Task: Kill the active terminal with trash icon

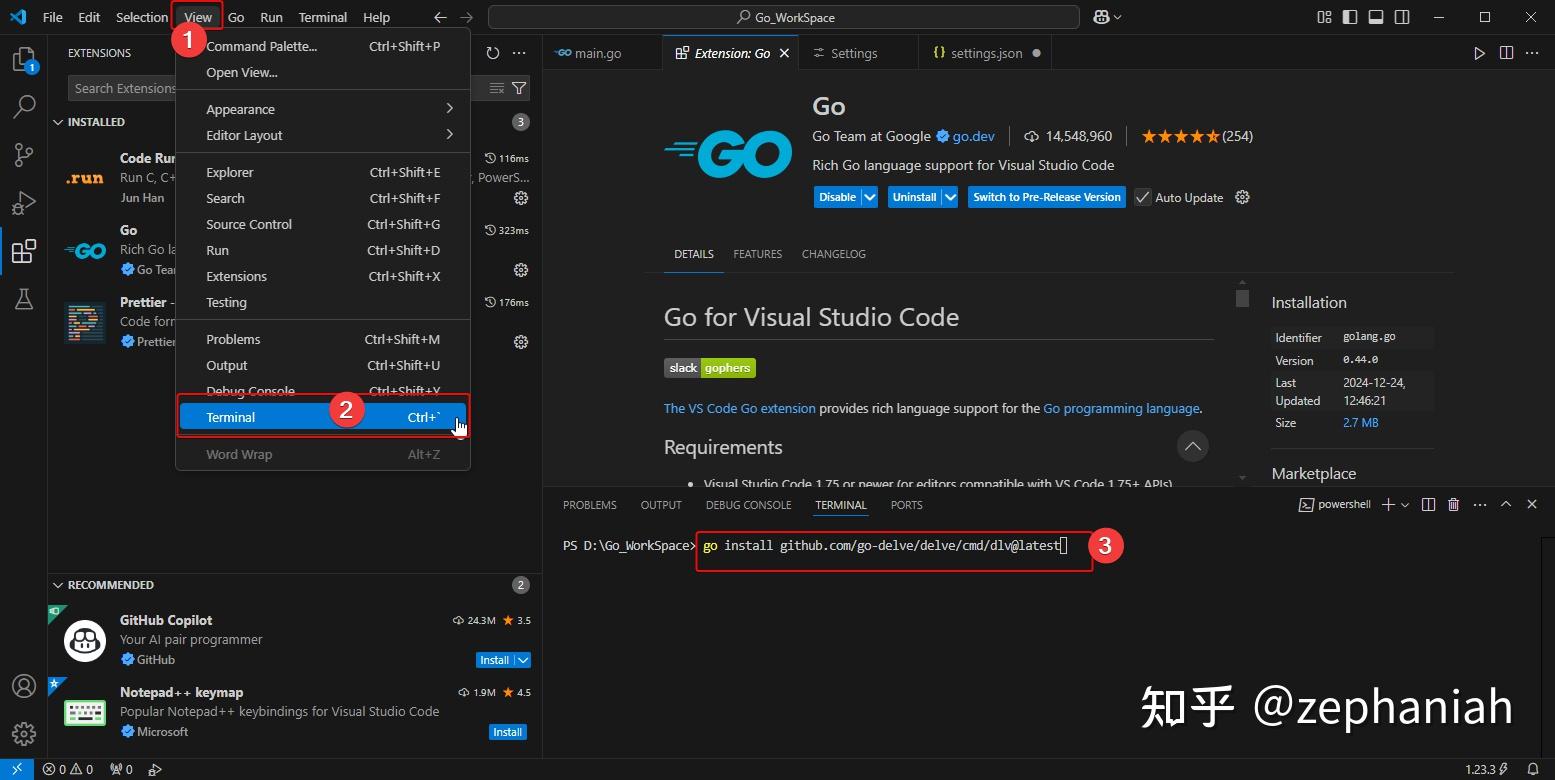Action: click(x=1453, y=504)
